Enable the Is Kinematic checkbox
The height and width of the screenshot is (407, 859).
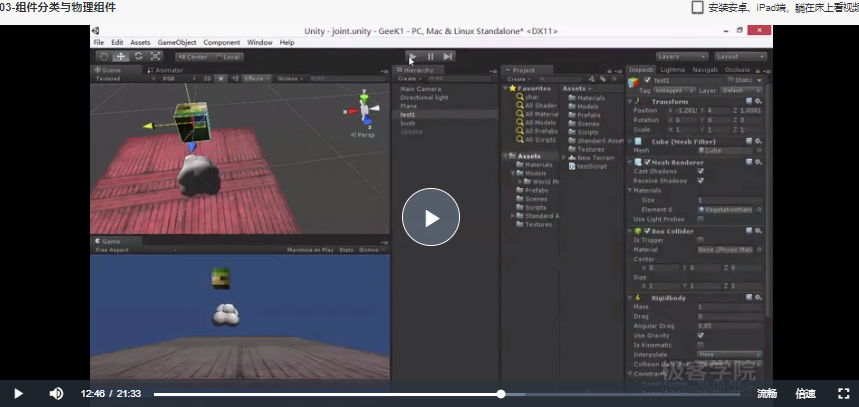click(x=701, y=345)
